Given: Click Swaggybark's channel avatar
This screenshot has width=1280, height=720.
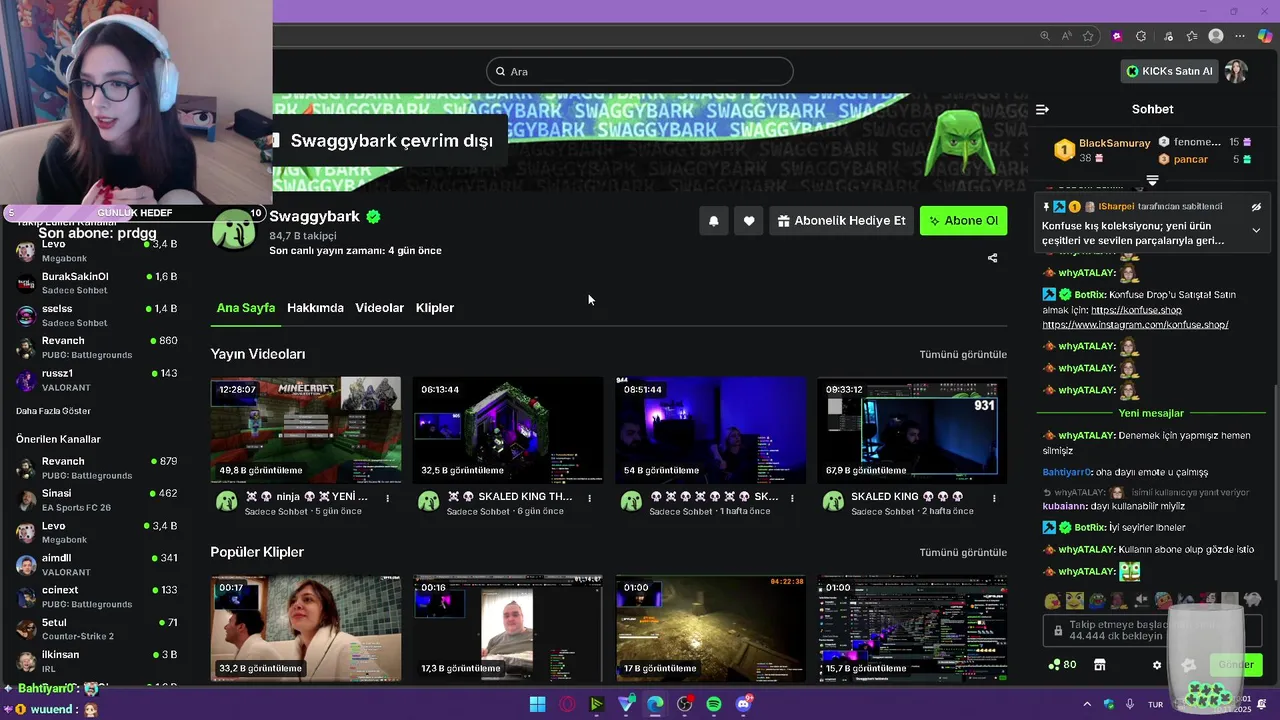Looking at the screenshot, I should coord(233,230).
